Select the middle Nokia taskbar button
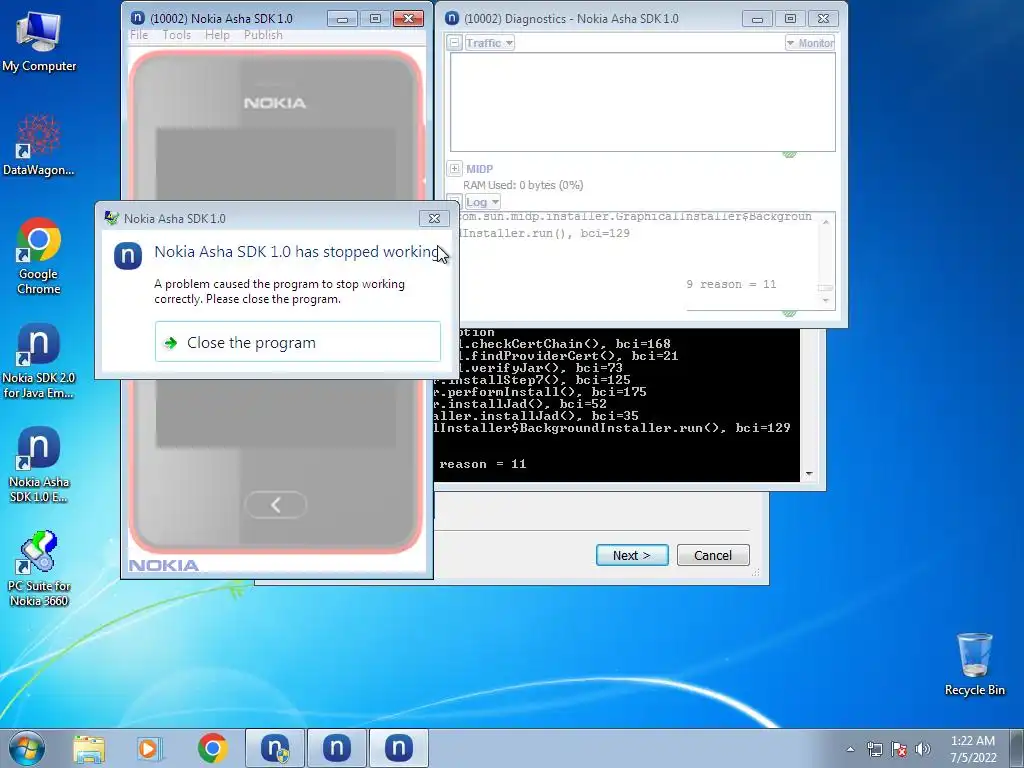Viewport: 1024px width, 768px height. (x=336, y=748)
